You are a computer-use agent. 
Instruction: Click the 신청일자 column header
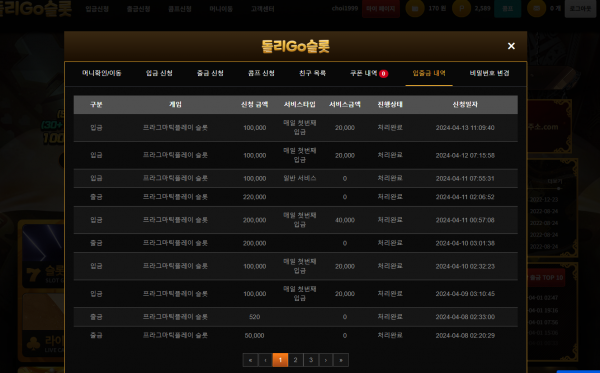(x=465, y=104)
